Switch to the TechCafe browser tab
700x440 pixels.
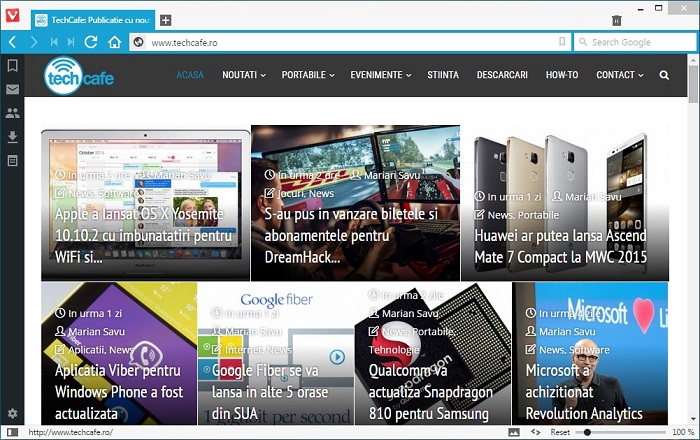[x=95, y=20]
